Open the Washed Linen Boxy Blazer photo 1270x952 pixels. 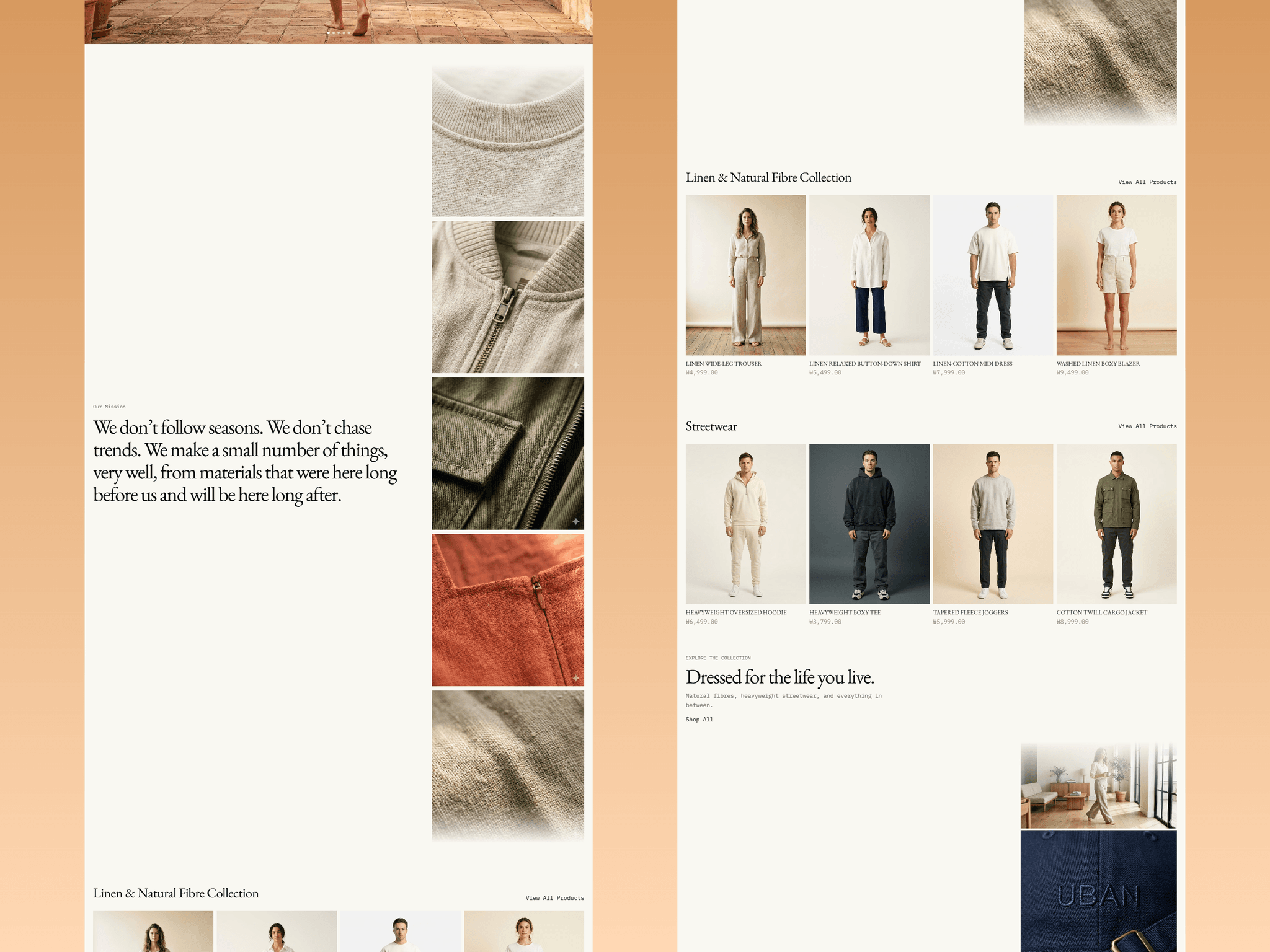pyautogui.click(x=1116, y=275)
